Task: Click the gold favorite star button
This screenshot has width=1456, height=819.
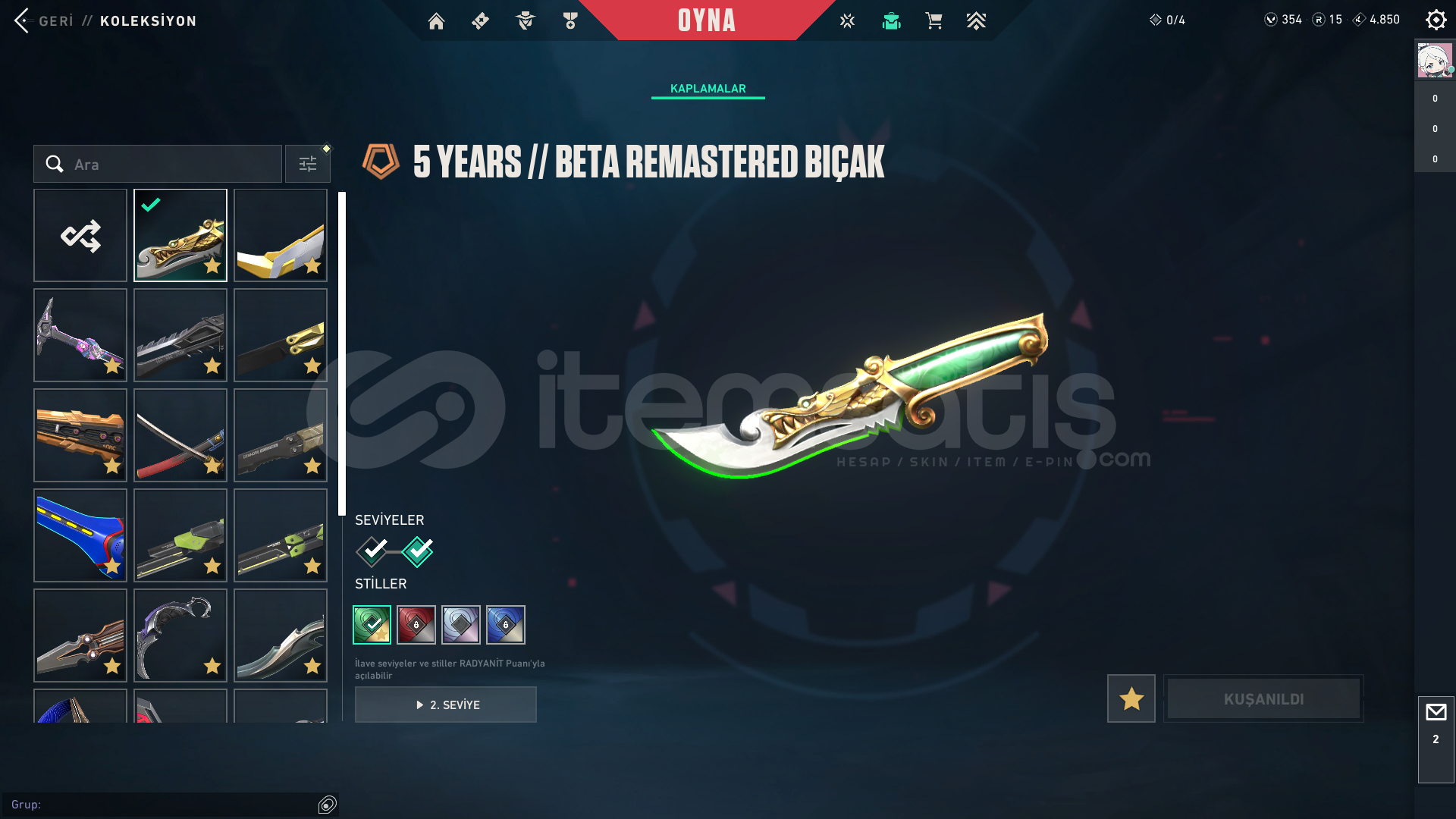Action: point(1131,698)
